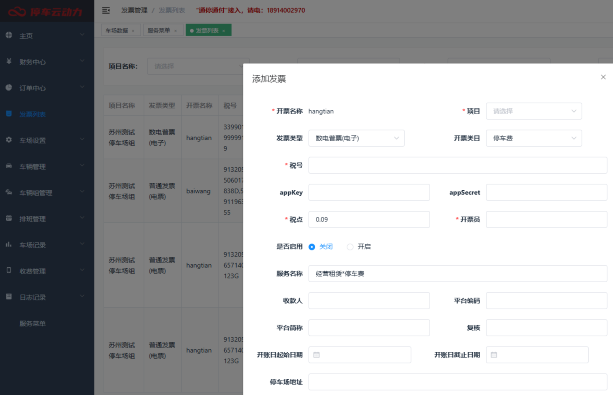Open calendar icon in 开账日起始日期 field

317,355
